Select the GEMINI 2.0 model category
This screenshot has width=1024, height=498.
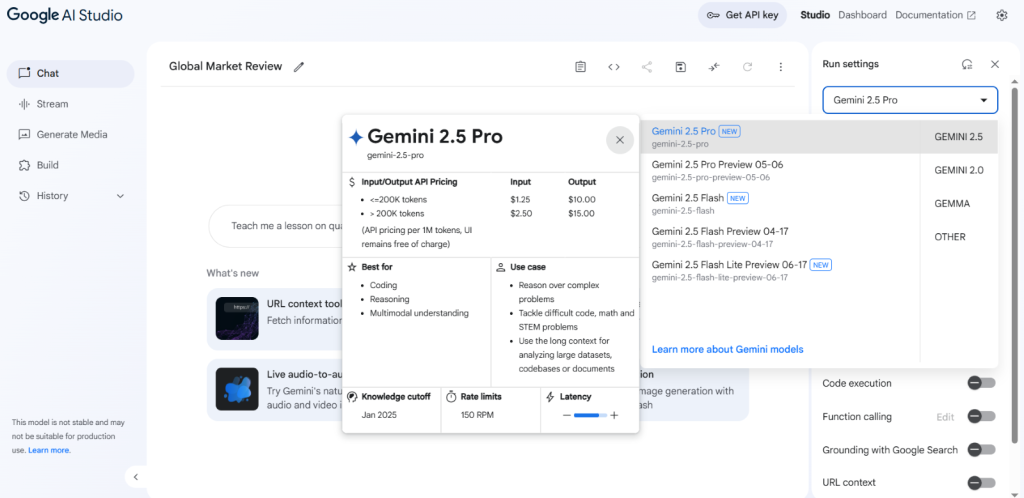click(959, 170)
